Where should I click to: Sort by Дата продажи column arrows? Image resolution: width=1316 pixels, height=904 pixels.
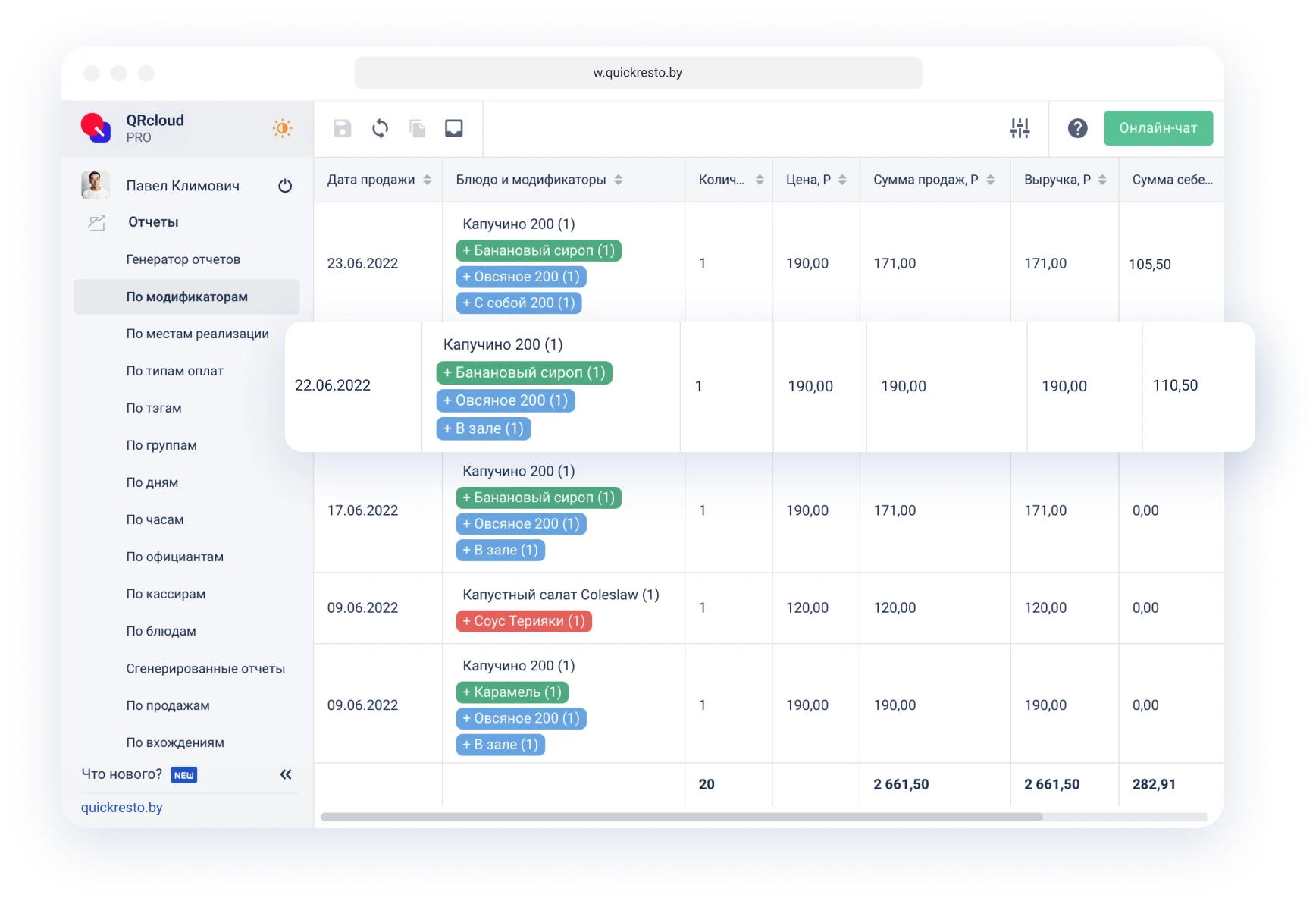pyautogui.click(x=428, y=180)
